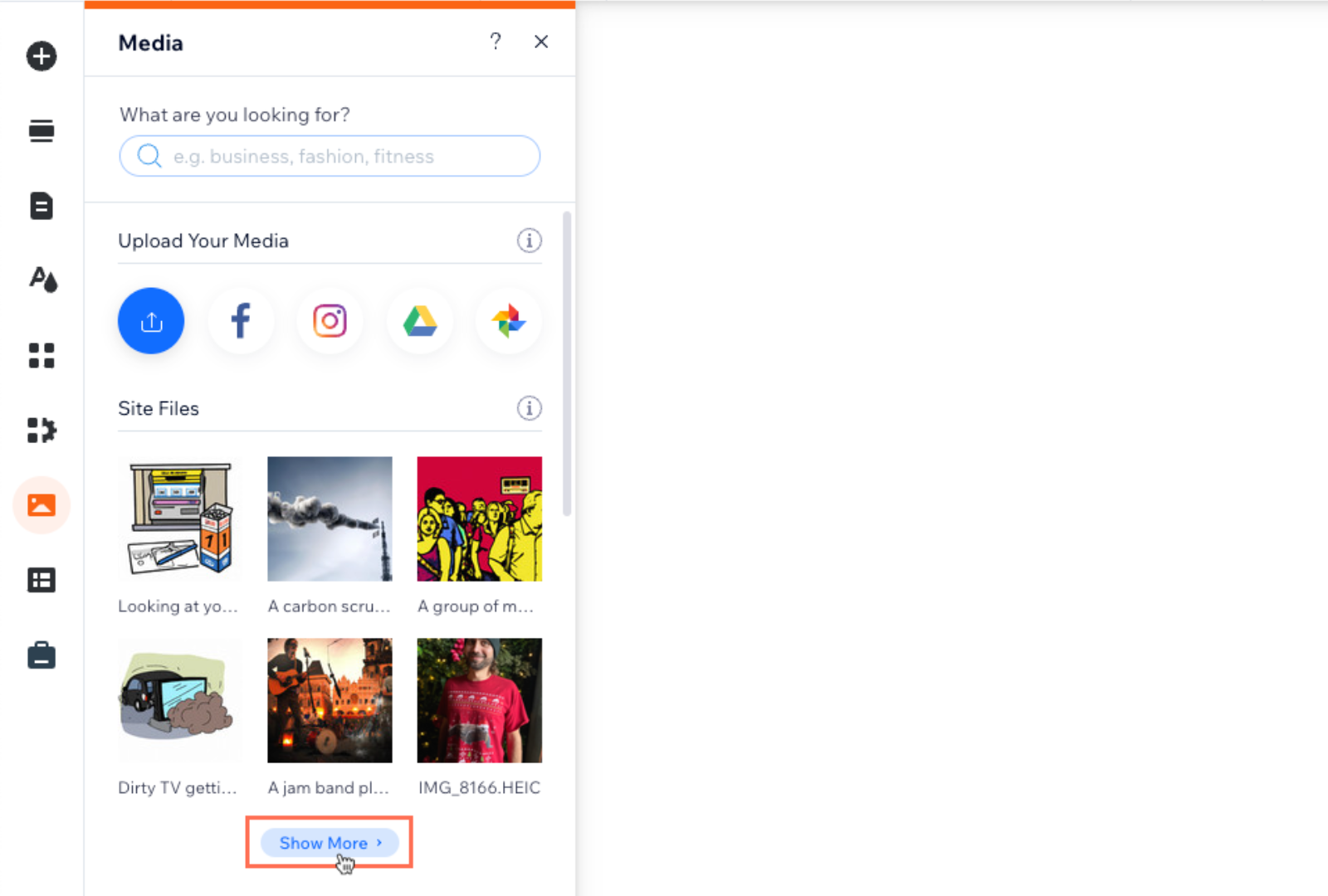Screen dimensions: 1328x896
Task: Select the 'A jam band pl...' image
Action: coord(330,700)
